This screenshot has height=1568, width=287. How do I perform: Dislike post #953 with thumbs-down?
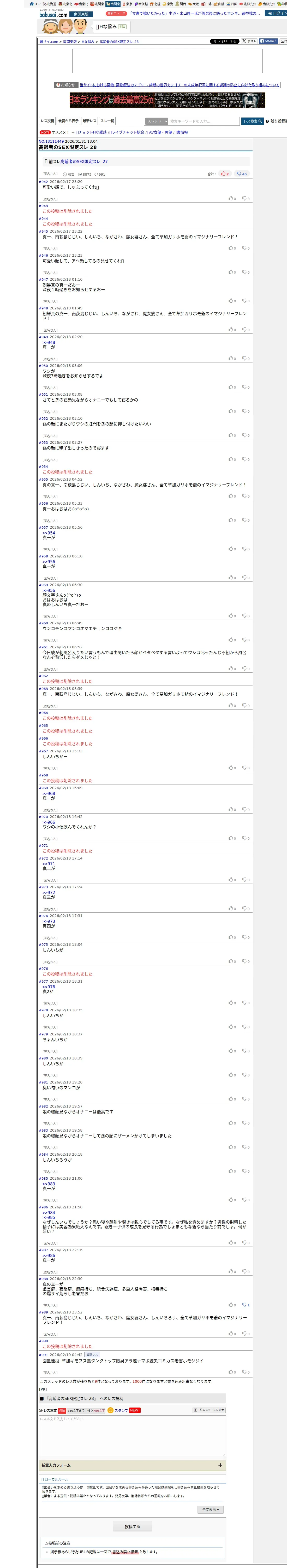pyautogui.click(x=246, y=459)
